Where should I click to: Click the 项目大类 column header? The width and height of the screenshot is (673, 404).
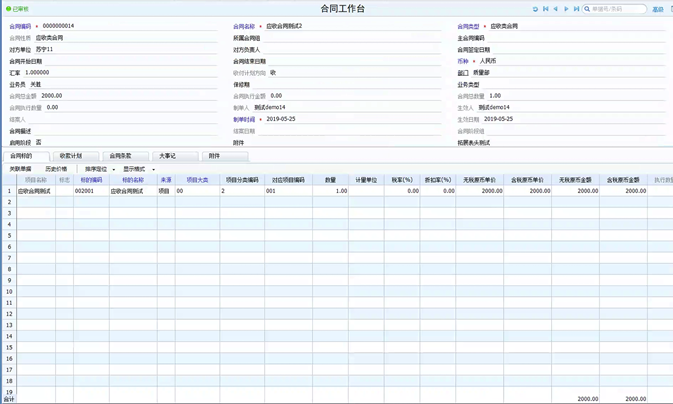click(197, 180)
